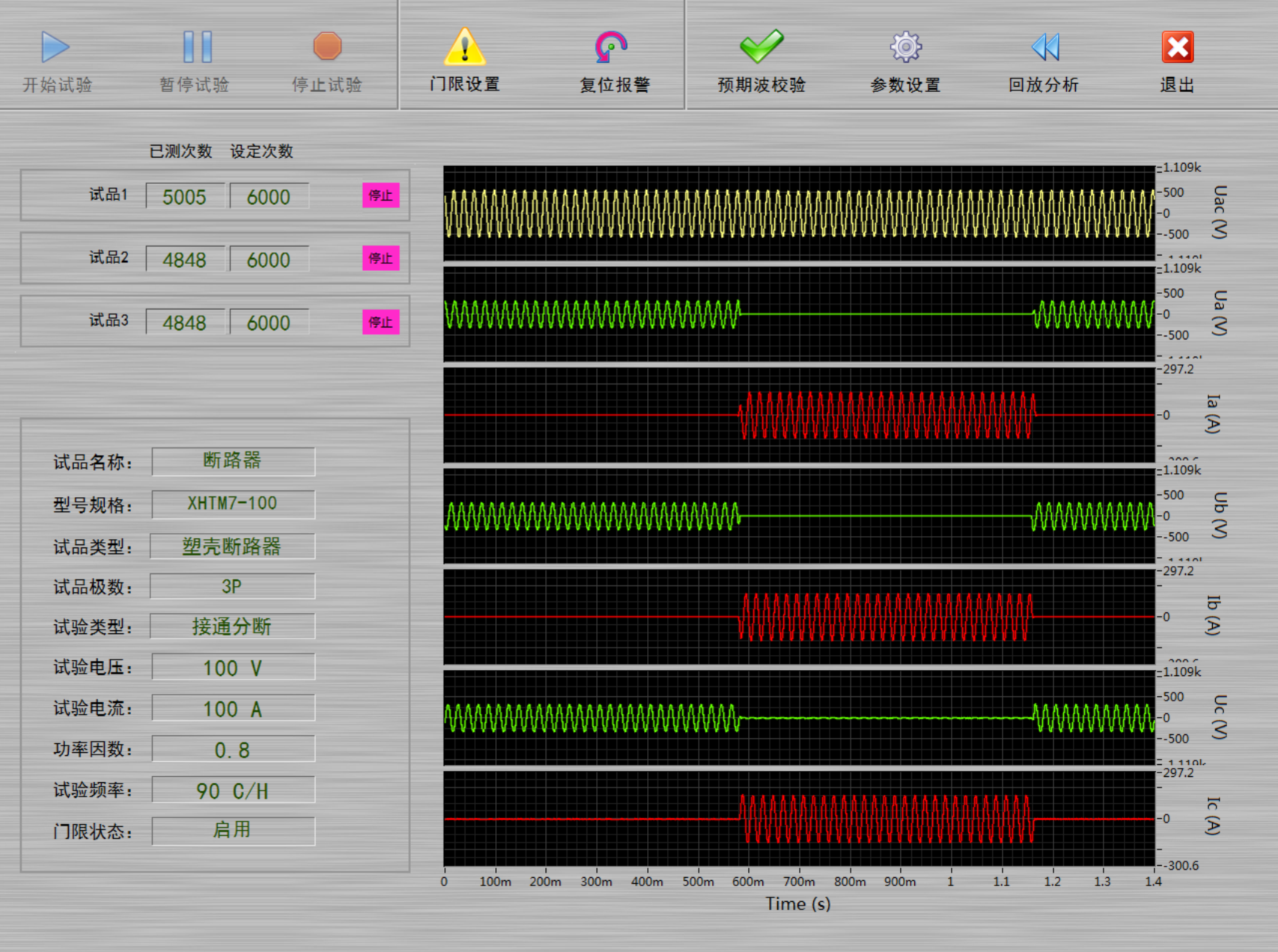Screen dimensions: 1278x952
Task: Exit the application with red X icon
Action: (x=1177, y=48)
